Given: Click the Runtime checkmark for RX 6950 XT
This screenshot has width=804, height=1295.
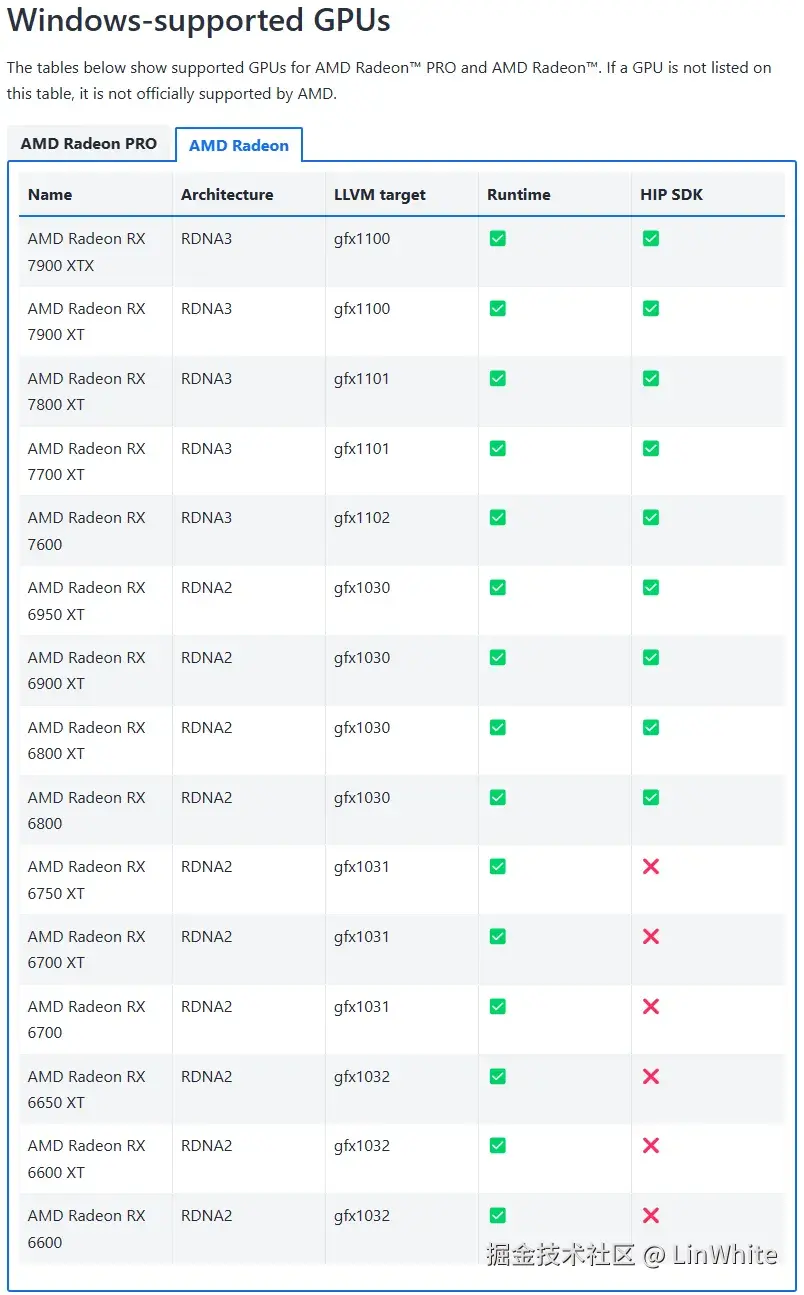Looking at the screenshot, I should 497,587.
